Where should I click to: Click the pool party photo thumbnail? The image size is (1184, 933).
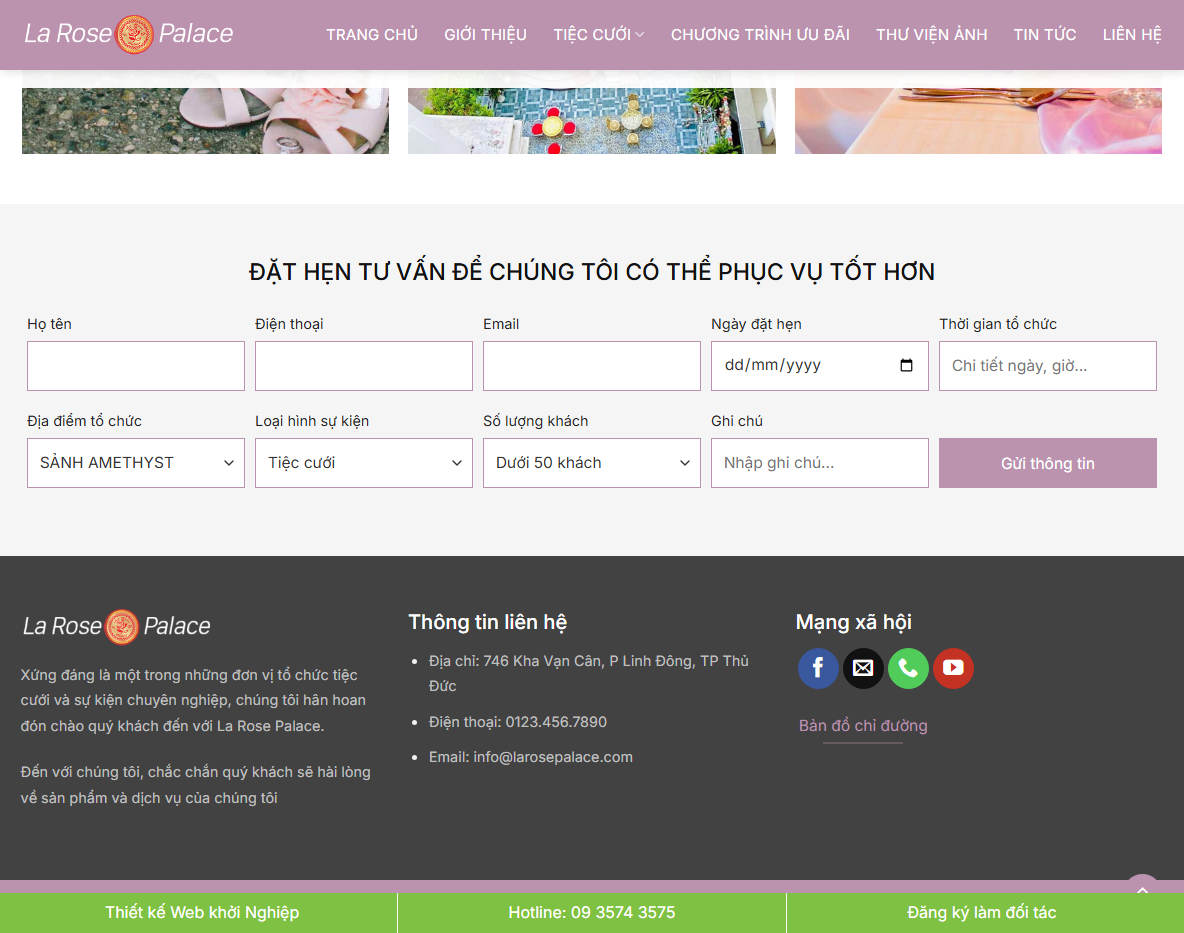591,110
